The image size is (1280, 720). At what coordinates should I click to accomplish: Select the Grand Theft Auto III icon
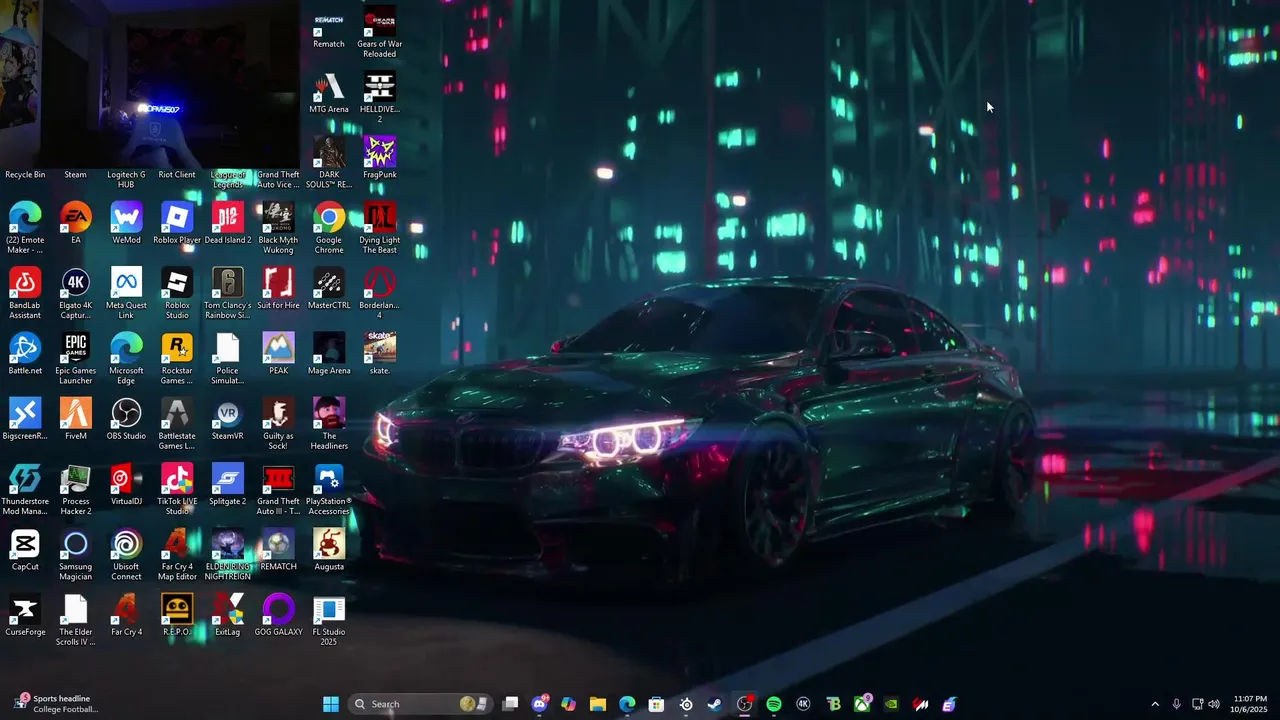click(278, 489)
